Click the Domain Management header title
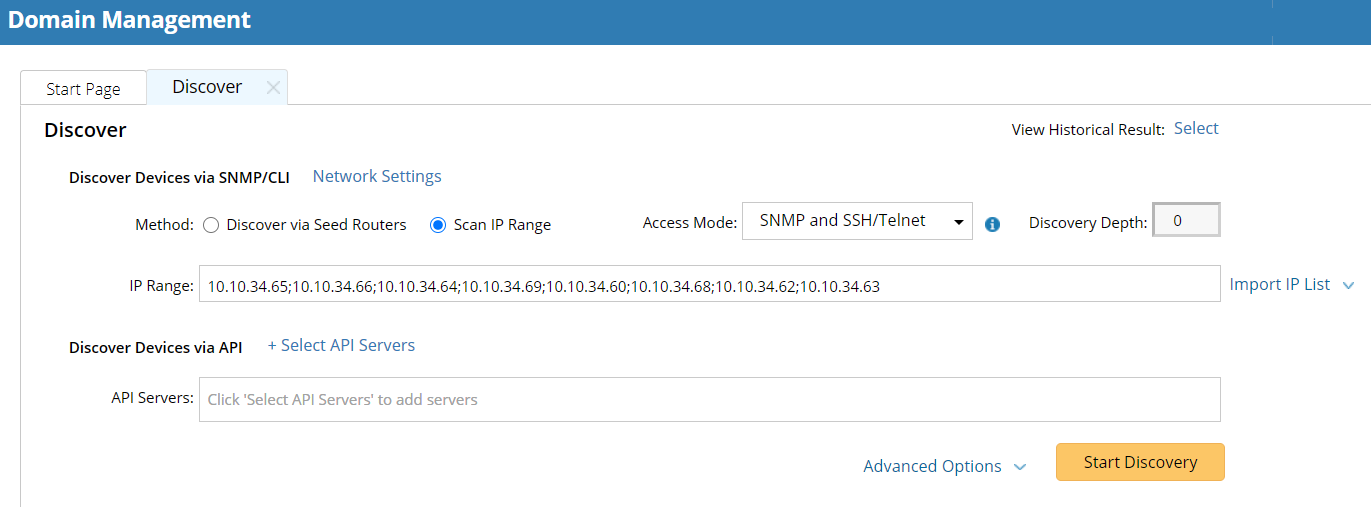Screen dimensions: 1371x507 (129, 19)
